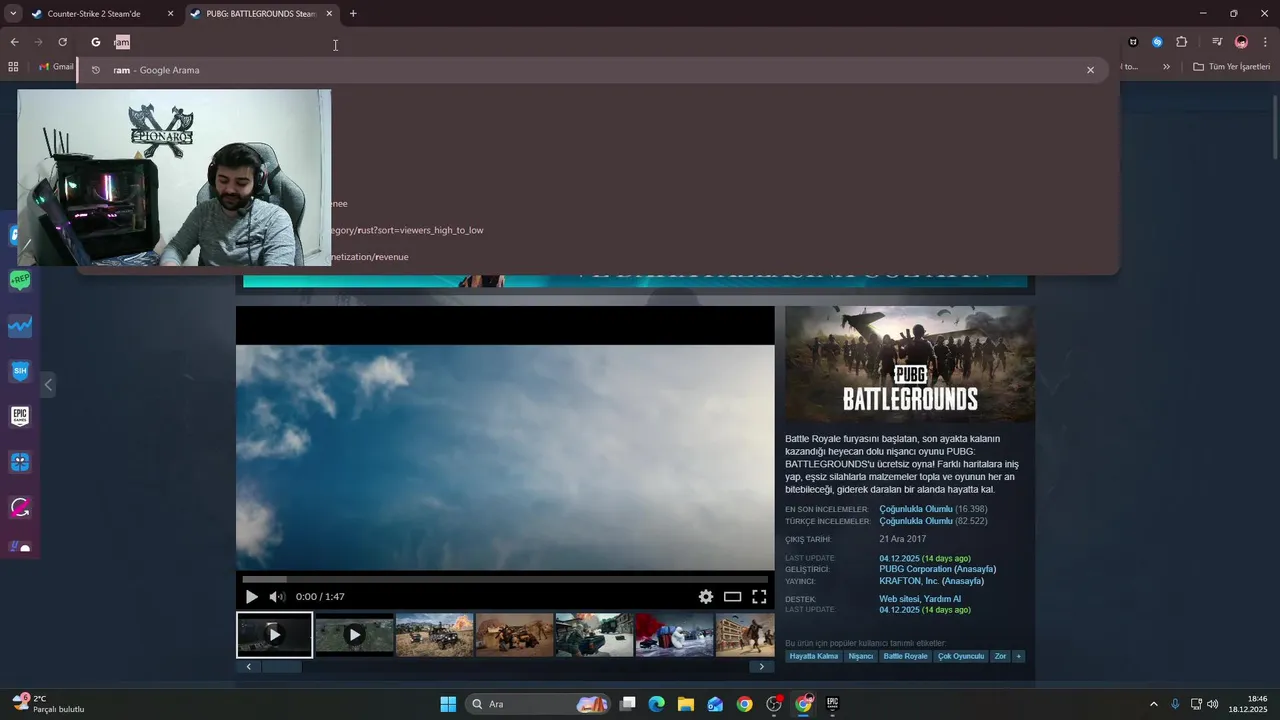Screen dimensions: 1280x720
Task: Click the page vertical scrollbar
Action: point(1275,125)
